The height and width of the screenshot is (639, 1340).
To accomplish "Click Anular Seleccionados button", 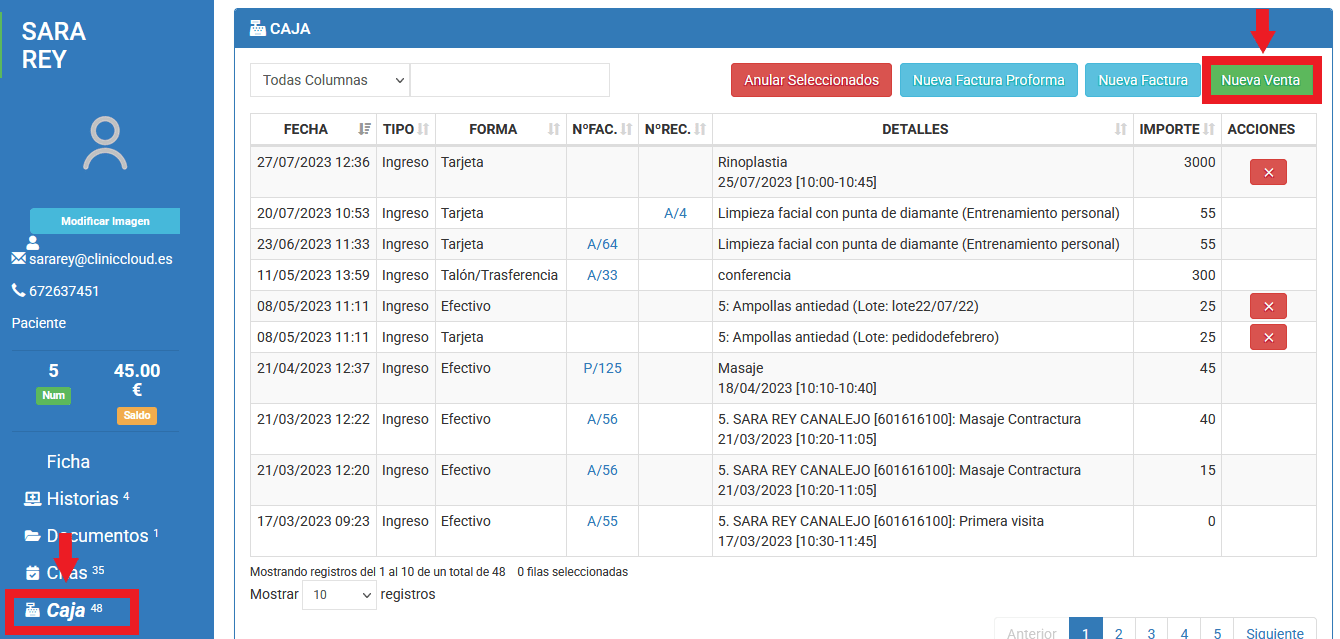I will 811,80.
